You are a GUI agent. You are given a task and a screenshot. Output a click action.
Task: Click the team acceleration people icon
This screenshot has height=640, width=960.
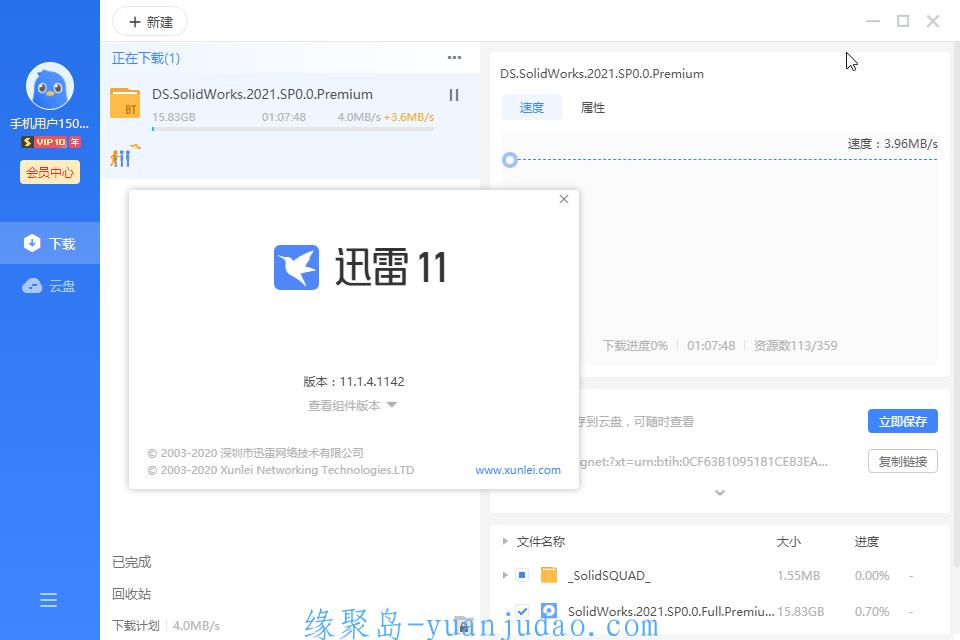click(x=125, y=156)
